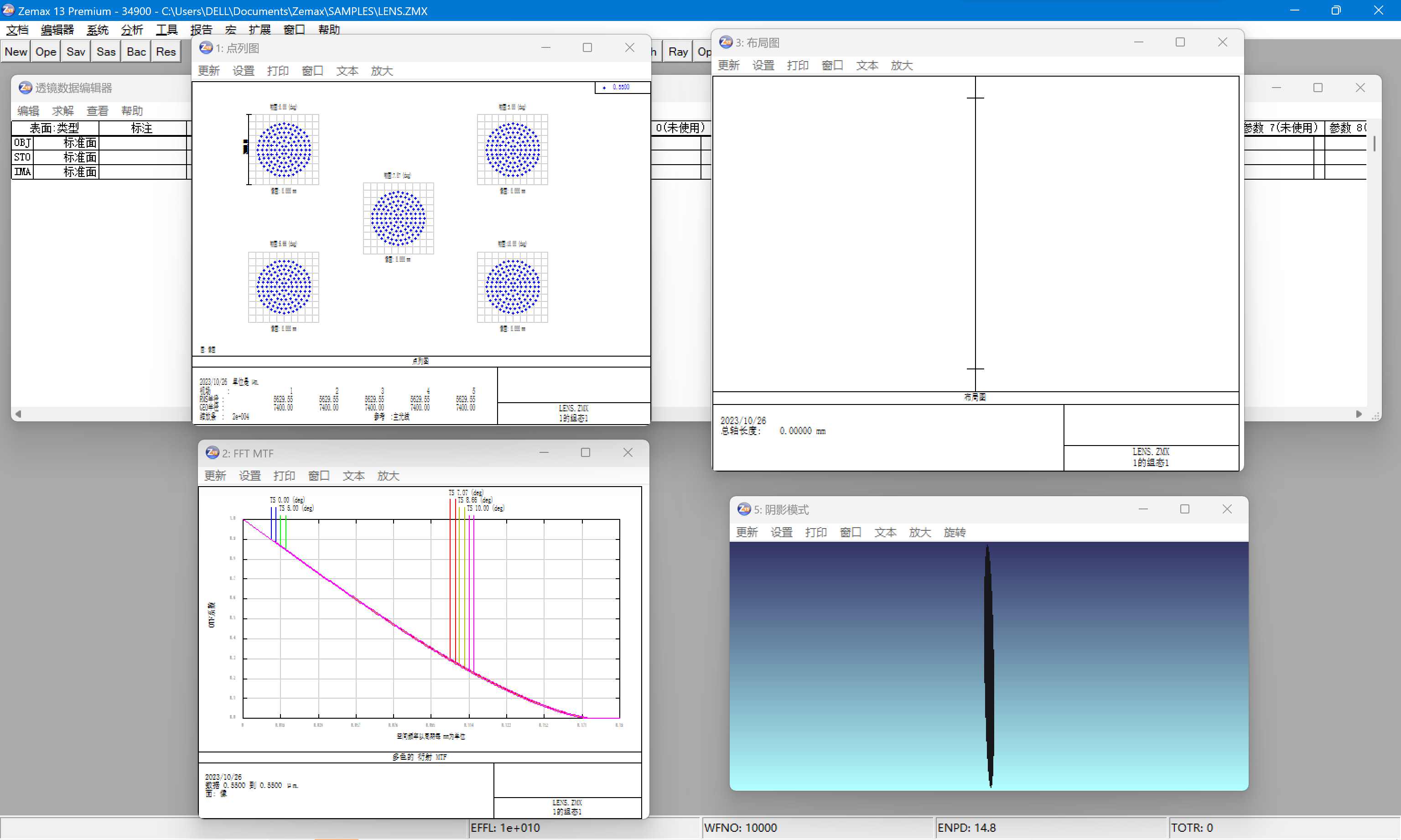Click 更新 in the 阴影模式 window
Viewport: 1401px width, 840px height.
pyautogui.click(x=747, y=532)
